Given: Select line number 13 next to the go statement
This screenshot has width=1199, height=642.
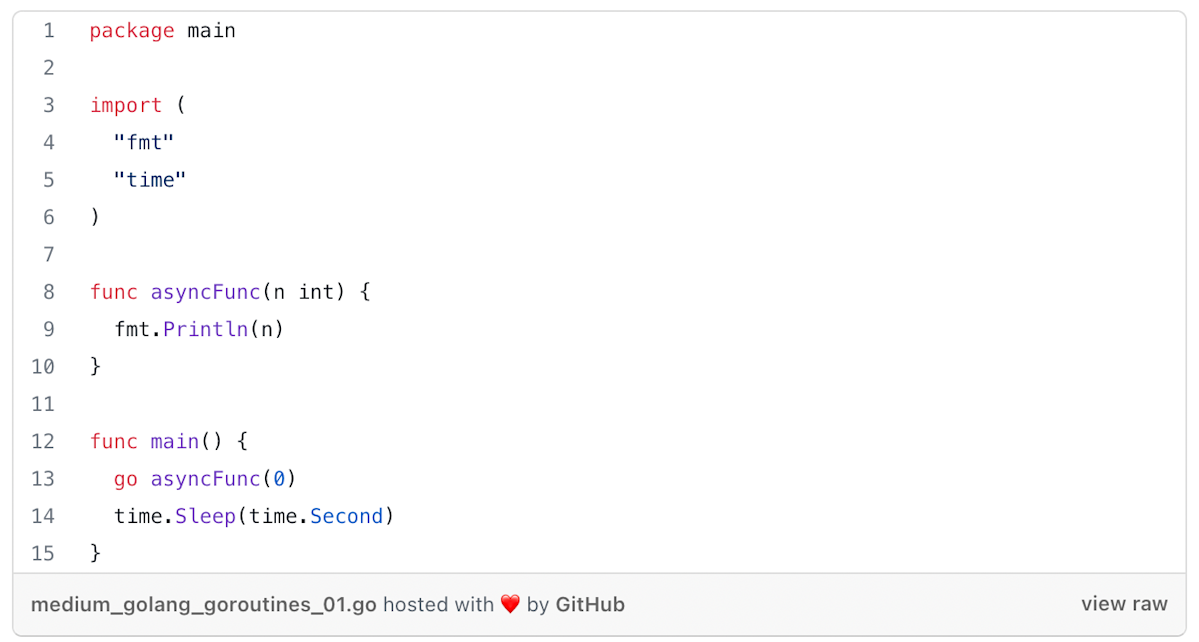Looking at the screenshot, I should coord(43,478).
